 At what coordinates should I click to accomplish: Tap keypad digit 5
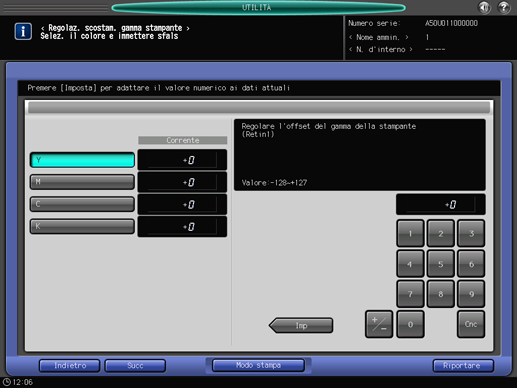(441, 264)
